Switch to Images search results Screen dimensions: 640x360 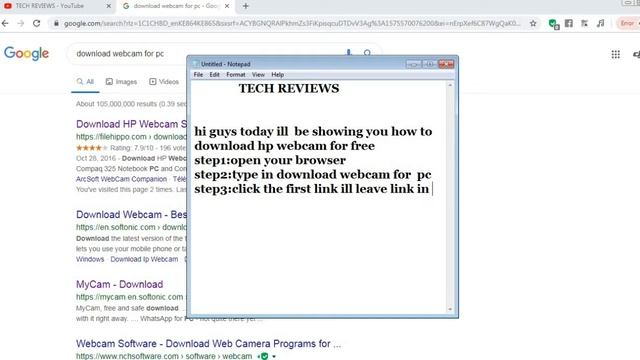click(x=121, y=82)
